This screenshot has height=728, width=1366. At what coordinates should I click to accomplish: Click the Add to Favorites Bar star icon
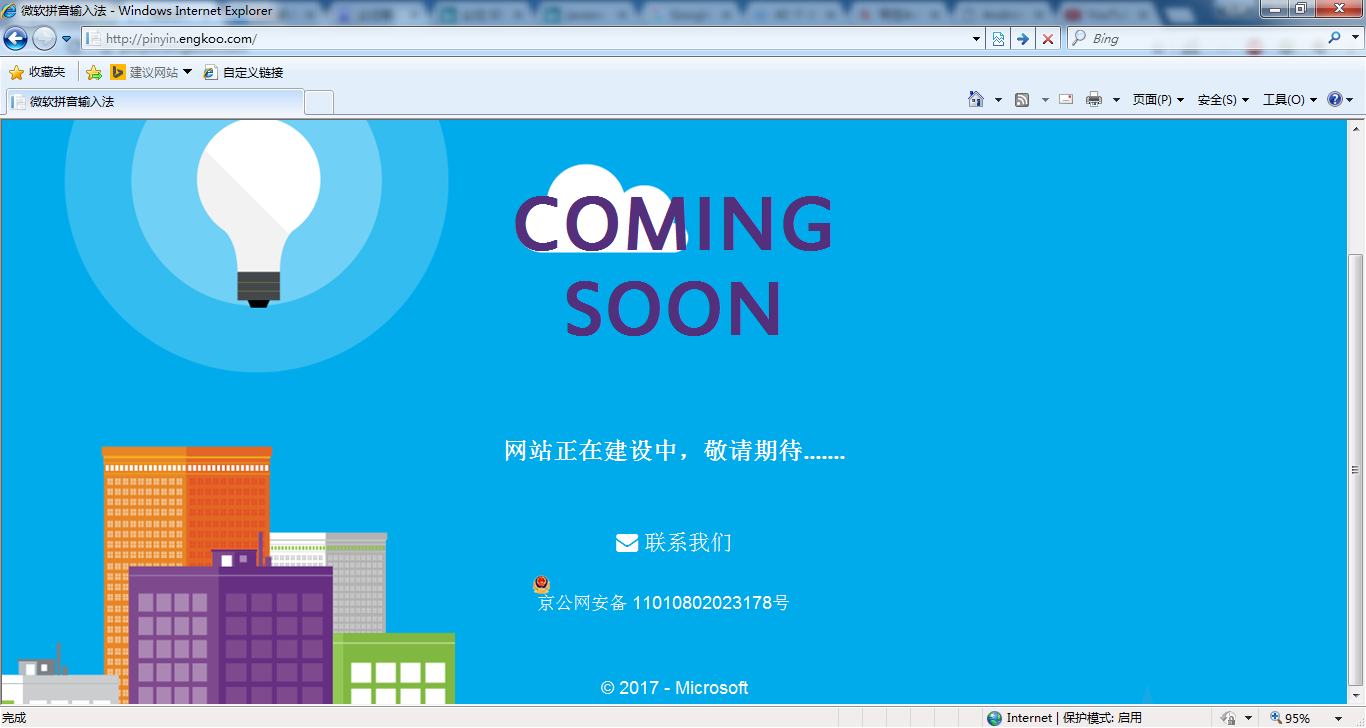coord(94,72)
